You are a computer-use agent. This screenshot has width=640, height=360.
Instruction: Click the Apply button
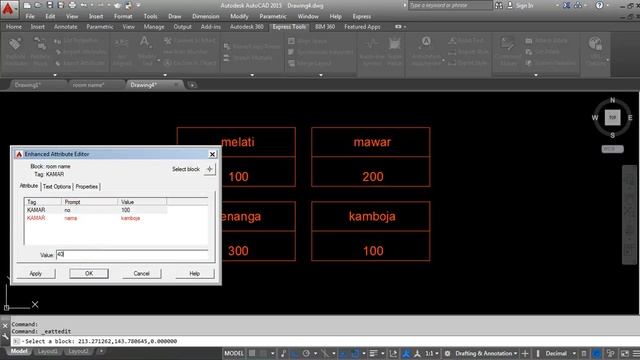pos(36,273)
